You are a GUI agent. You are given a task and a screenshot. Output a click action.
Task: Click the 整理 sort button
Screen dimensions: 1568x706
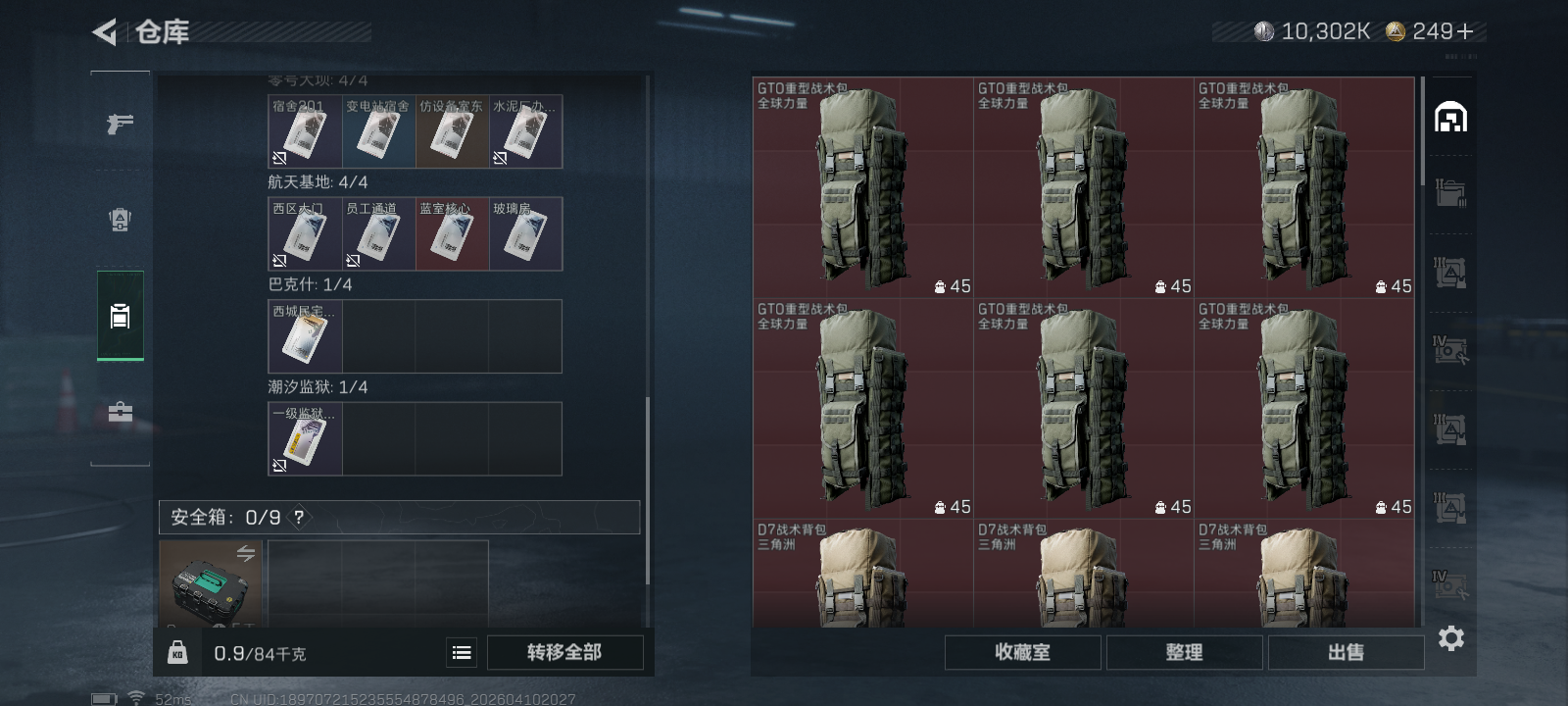[1184, 652]
